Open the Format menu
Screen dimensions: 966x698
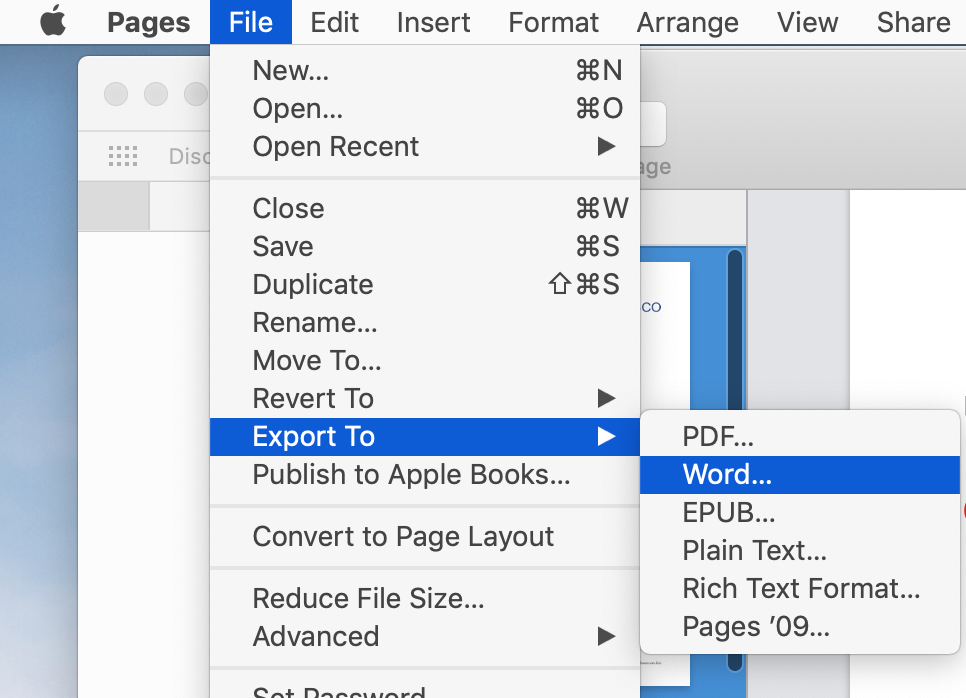point(553,22)
